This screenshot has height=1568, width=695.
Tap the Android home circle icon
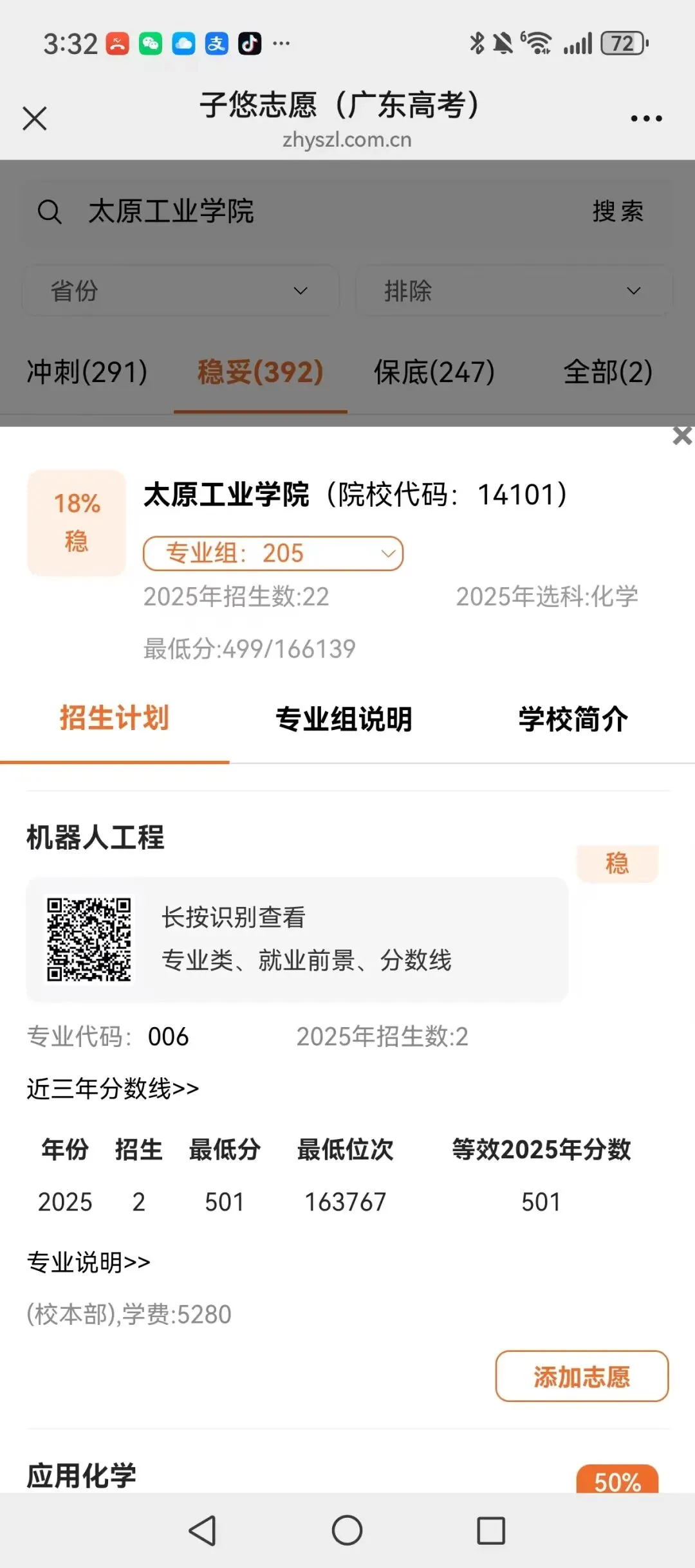[x=347, y=1531]
